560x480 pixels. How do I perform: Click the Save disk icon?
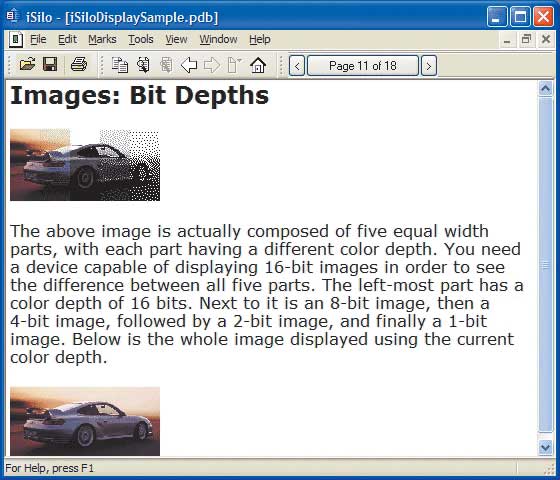(50, 65)
